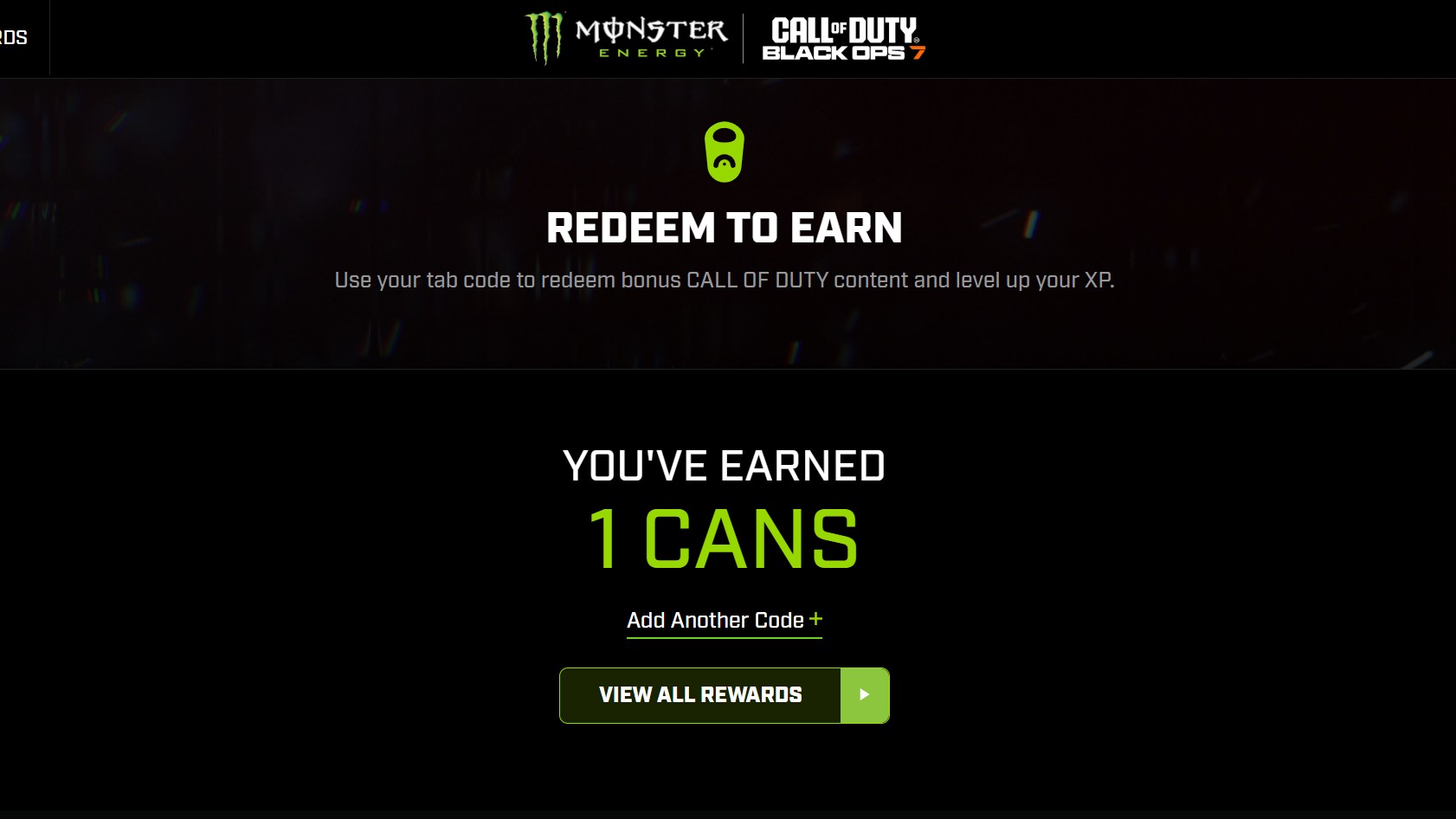
Task: Click the green plus icon beside Add Another Code
Action: pyautogui.click(x=815, y=619)
